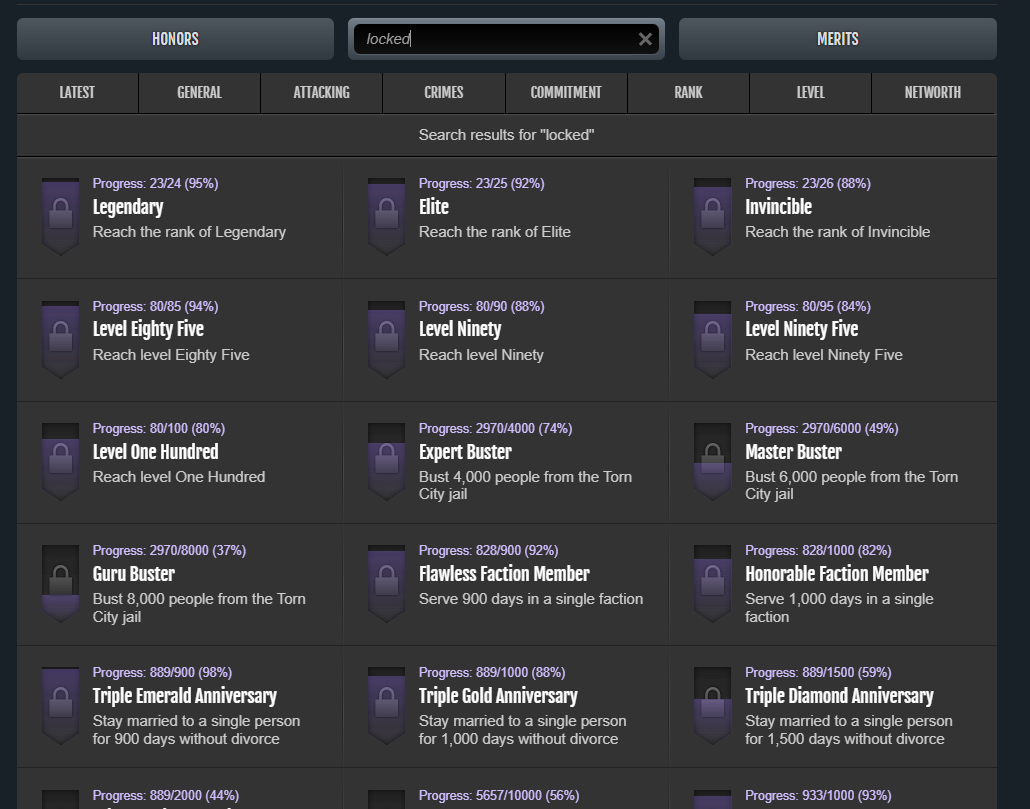Click 'Progress: 2970/4000 (74%)' text
Image resolution: width=1030 pixels, height=809 pixels.
click(495, 429)
